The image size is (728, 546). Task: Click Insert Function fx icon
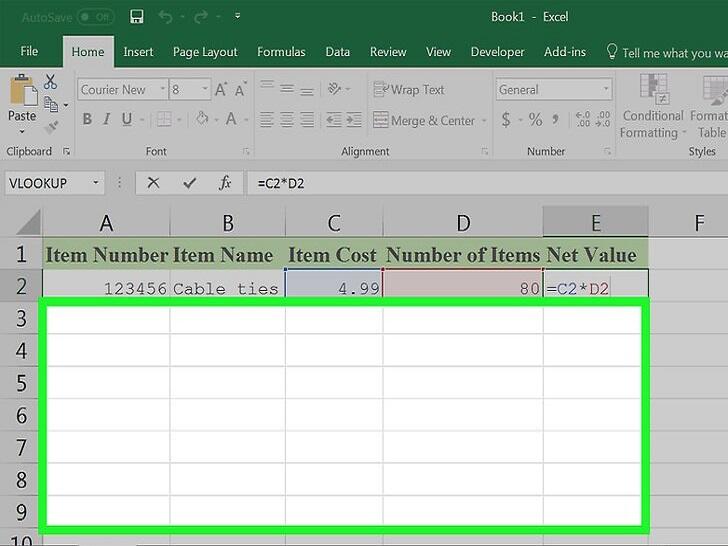pyautogui.click(x=225, y=183)
